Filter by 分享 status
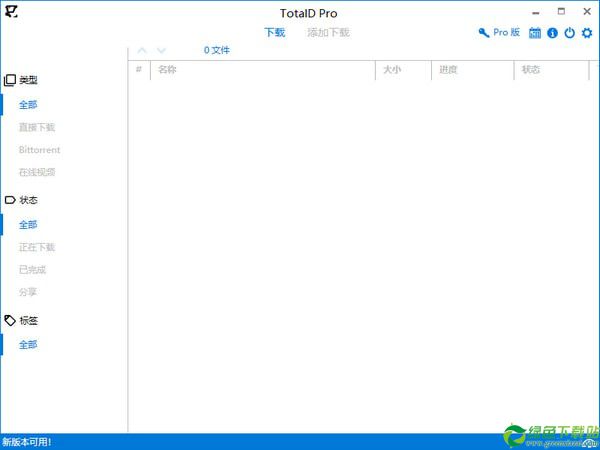The height and width of the screenshot is (450, 600). [x=28, y=292]
